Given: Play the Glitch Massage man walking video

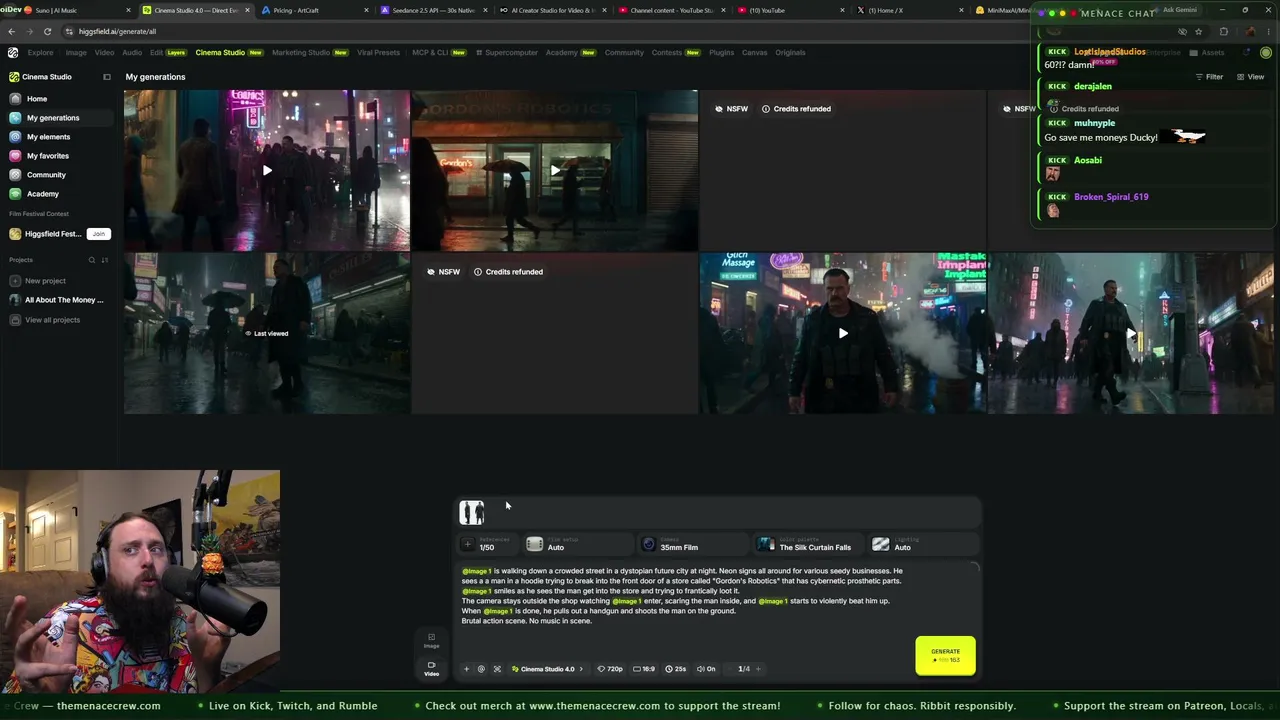Looking at the screenshot, I should point(843,333).
